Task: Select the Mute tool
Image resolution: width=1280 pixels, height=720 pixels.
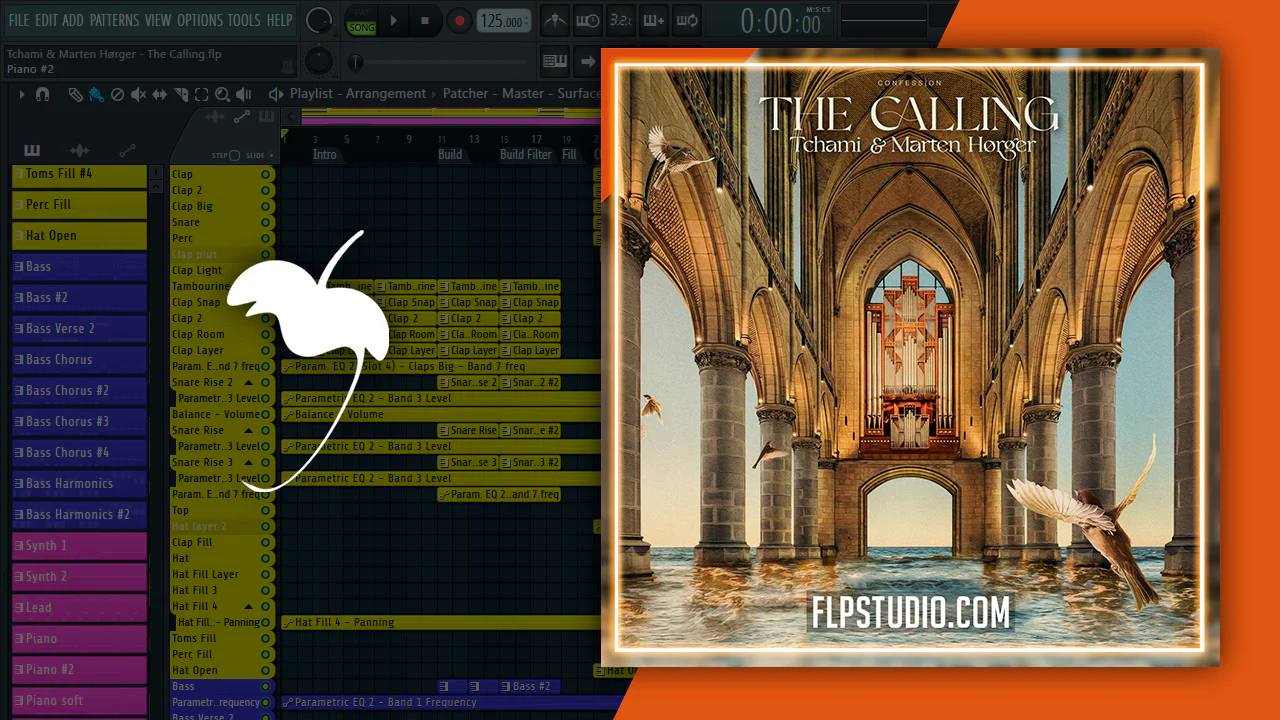Action: (138, 94)
